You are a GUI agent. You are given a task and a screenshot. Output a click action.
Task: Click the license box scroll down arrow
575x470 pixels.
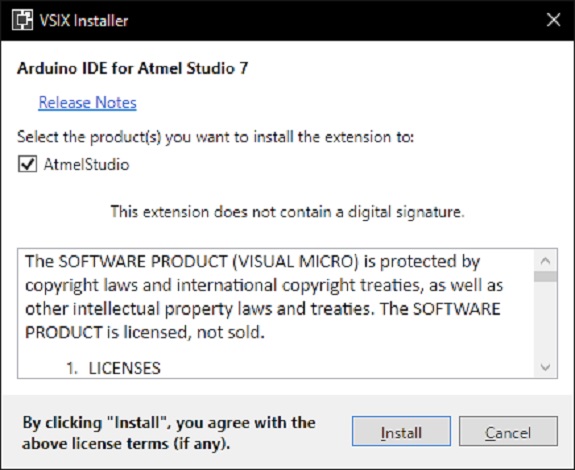tap(545, 367)
